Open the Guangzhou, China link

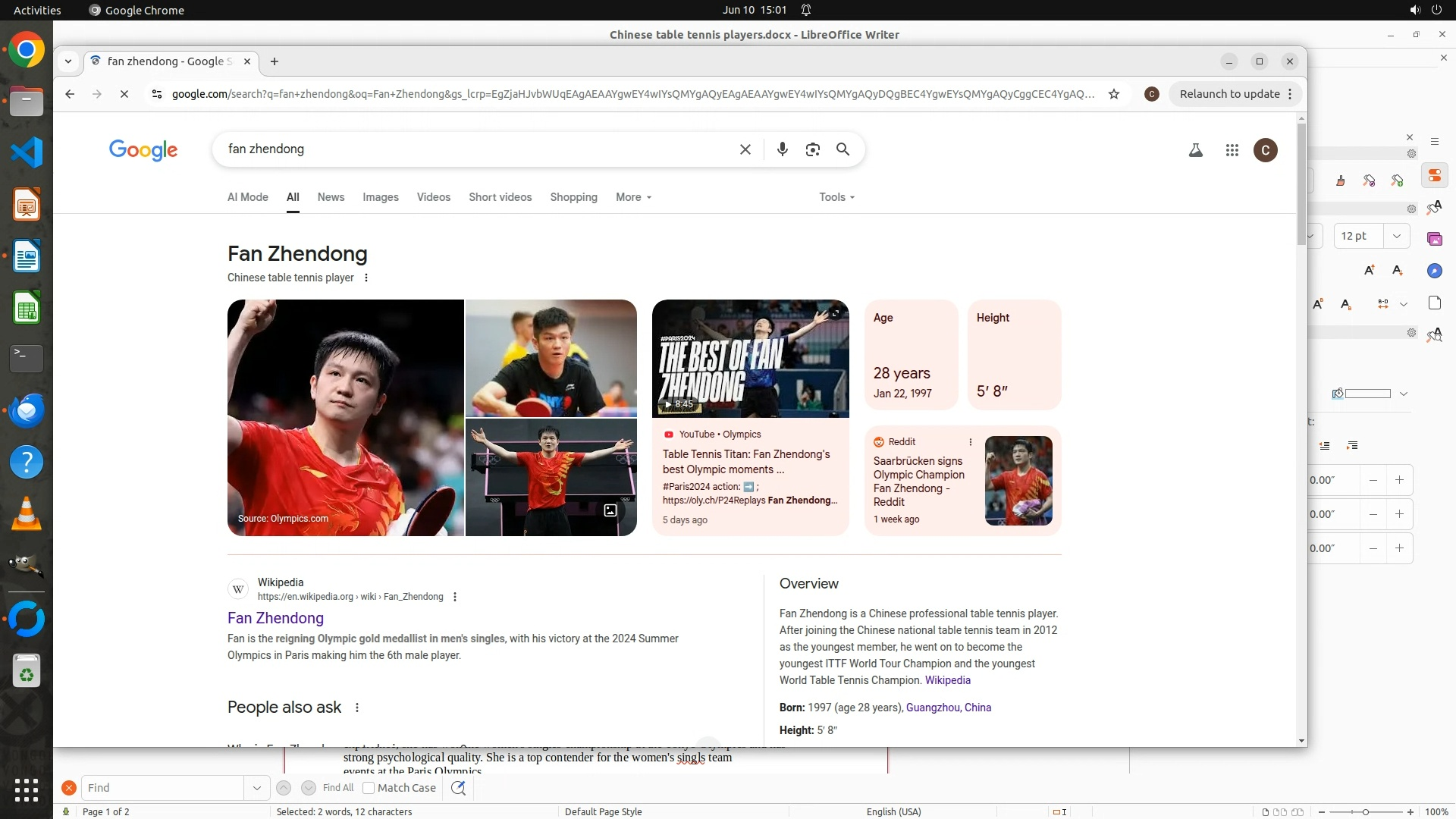(x=948, y=708)
